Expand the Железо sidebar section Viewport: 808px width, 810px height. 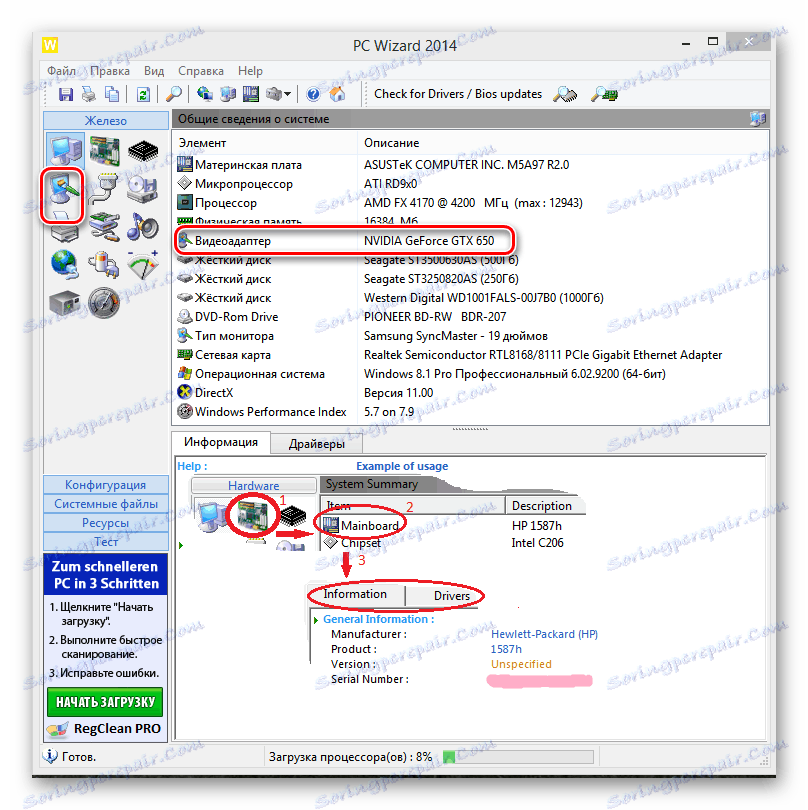(x=106, y=120)
